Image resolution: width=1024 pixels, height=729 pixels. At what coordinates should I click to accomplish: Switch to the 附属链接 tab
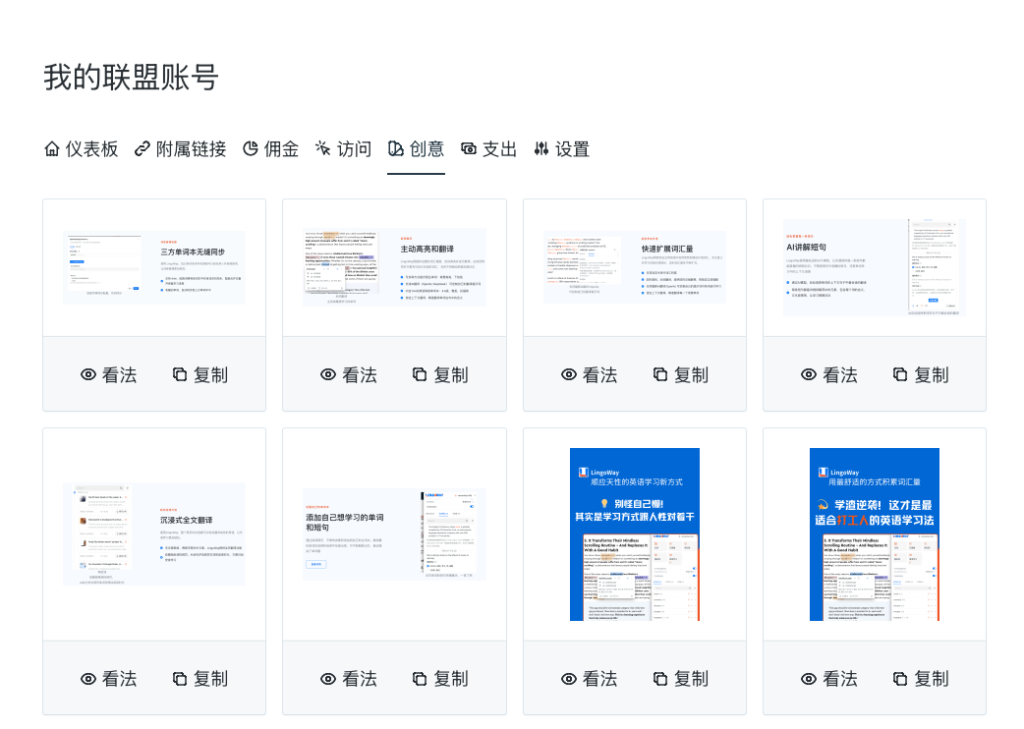tap(180, 150)
